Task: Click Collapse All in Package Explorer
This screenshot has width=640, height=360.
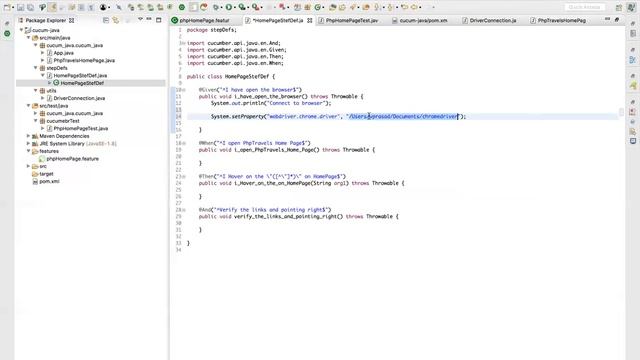Action: click(x=106, y=20)
